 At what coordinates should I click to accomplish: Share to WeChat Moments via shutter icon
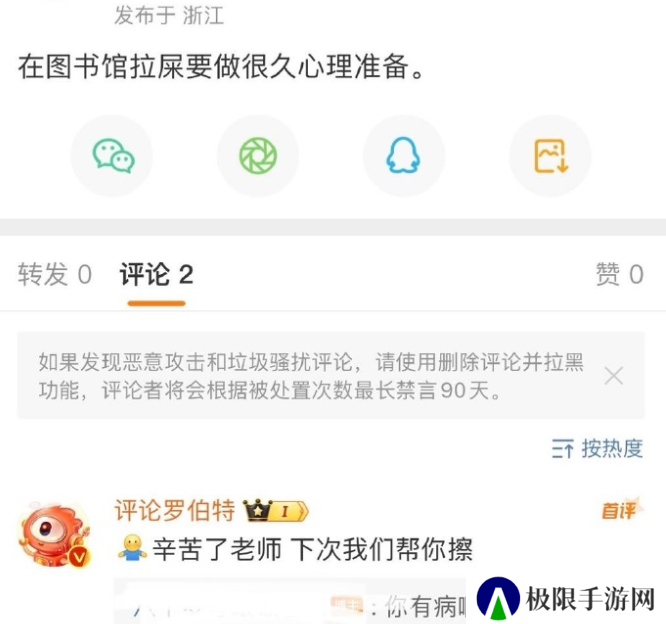pos(258,155)
